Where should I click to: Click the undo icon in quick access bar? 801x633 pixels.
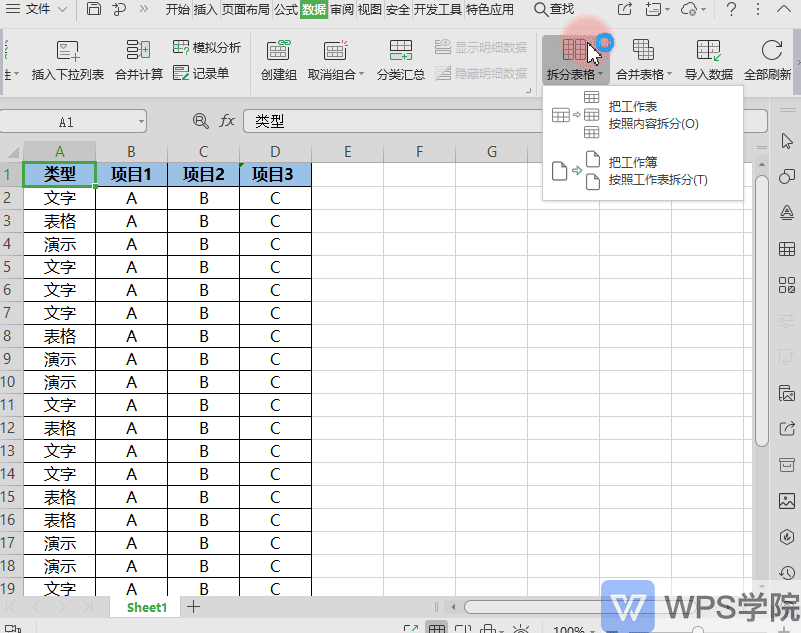pyautogui.click(x=119, y=9)
